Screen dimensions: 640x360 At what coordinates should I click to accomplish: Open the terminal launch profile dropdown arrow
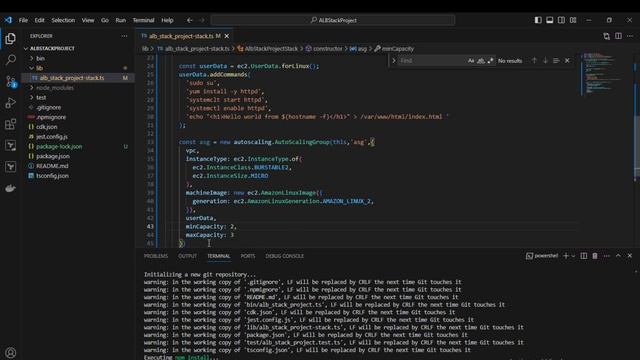point(573,256)
